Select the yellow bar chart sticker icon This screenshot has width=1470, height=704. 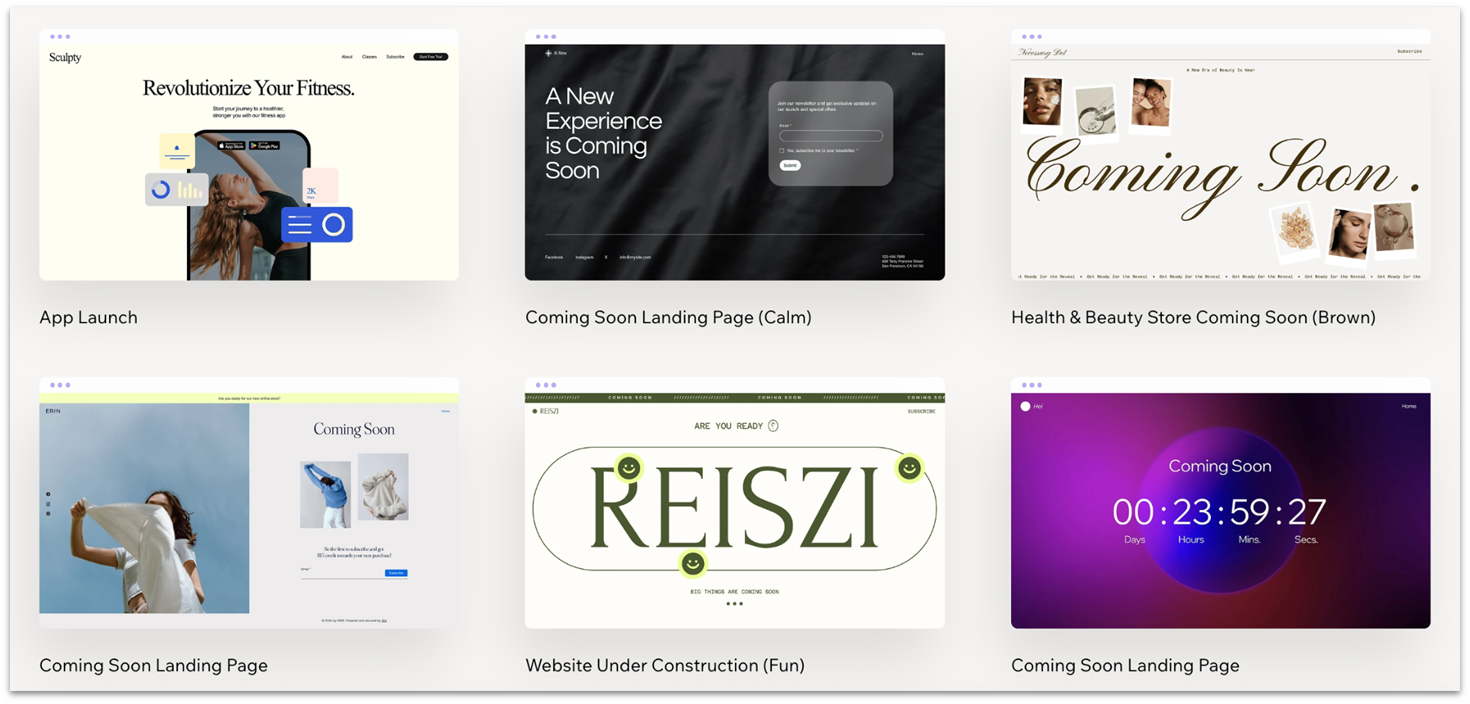(189, 189)
